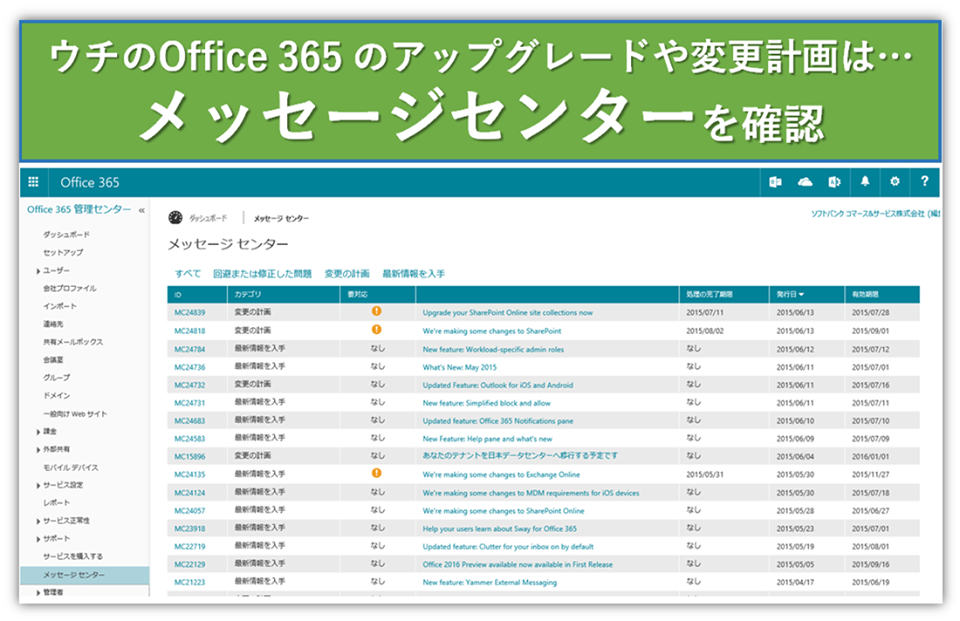Go to ダッシュボード in the sidebar
This screenshot has width=960, height=621.
tap(66, 235)
